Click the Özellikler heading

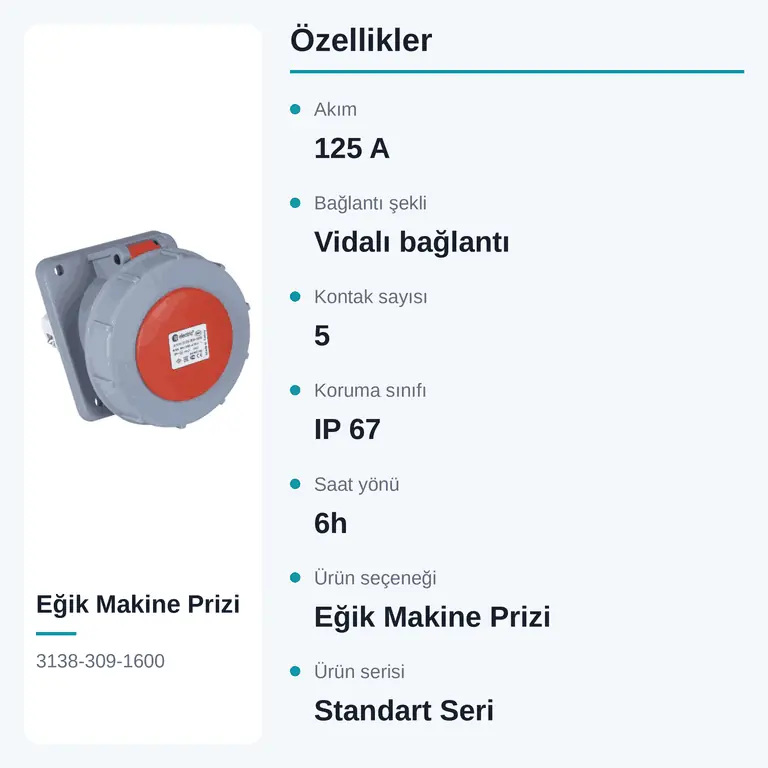coord(361,40)
